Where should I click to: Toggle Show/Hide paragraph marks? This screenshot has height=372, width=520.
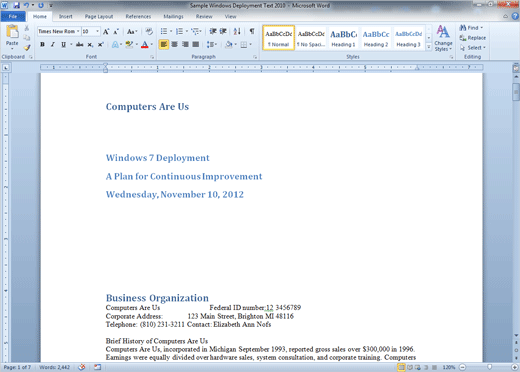coord(252,31)
